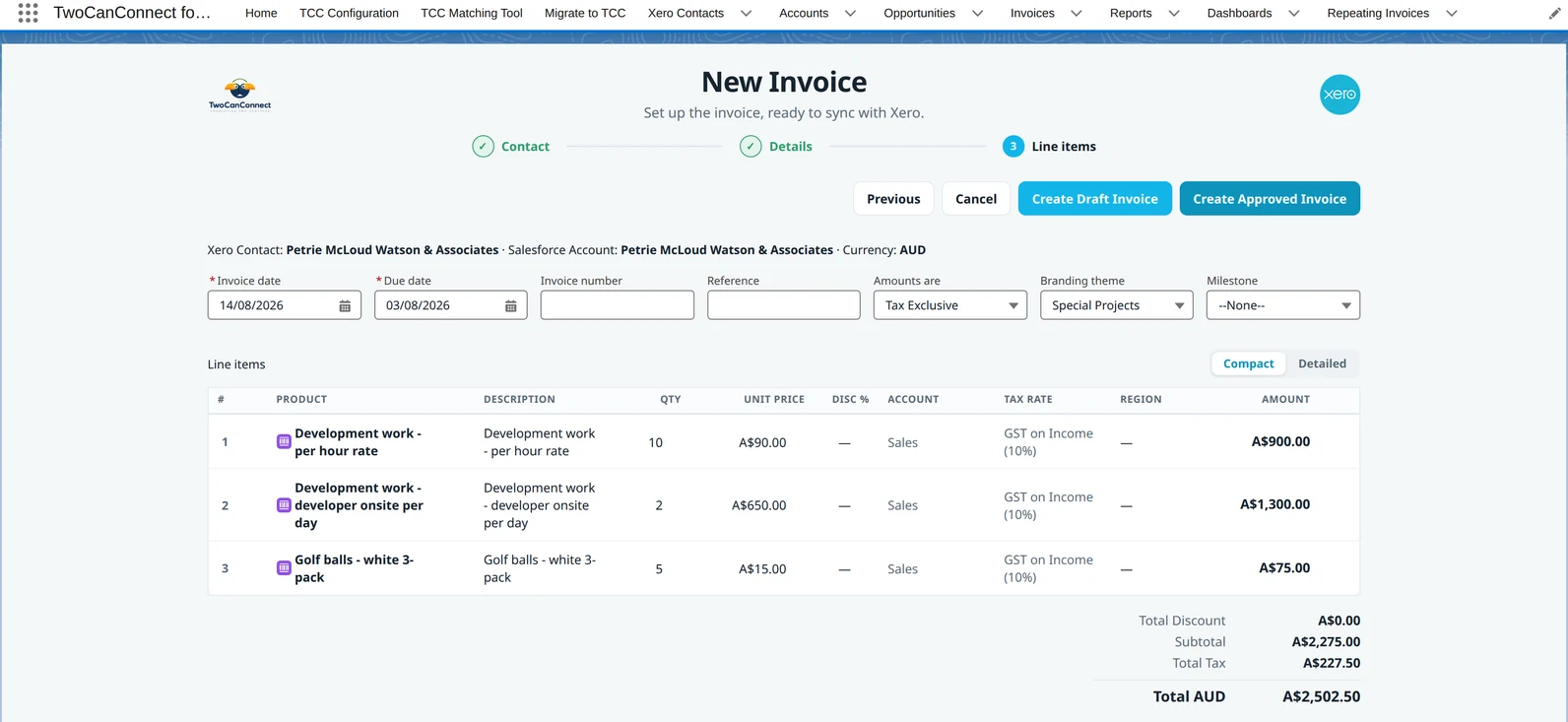Viewport: 1568px width, 722px height.
Task: Click row 2 GST on Income tax rate
Action: tap(1048, 506)
